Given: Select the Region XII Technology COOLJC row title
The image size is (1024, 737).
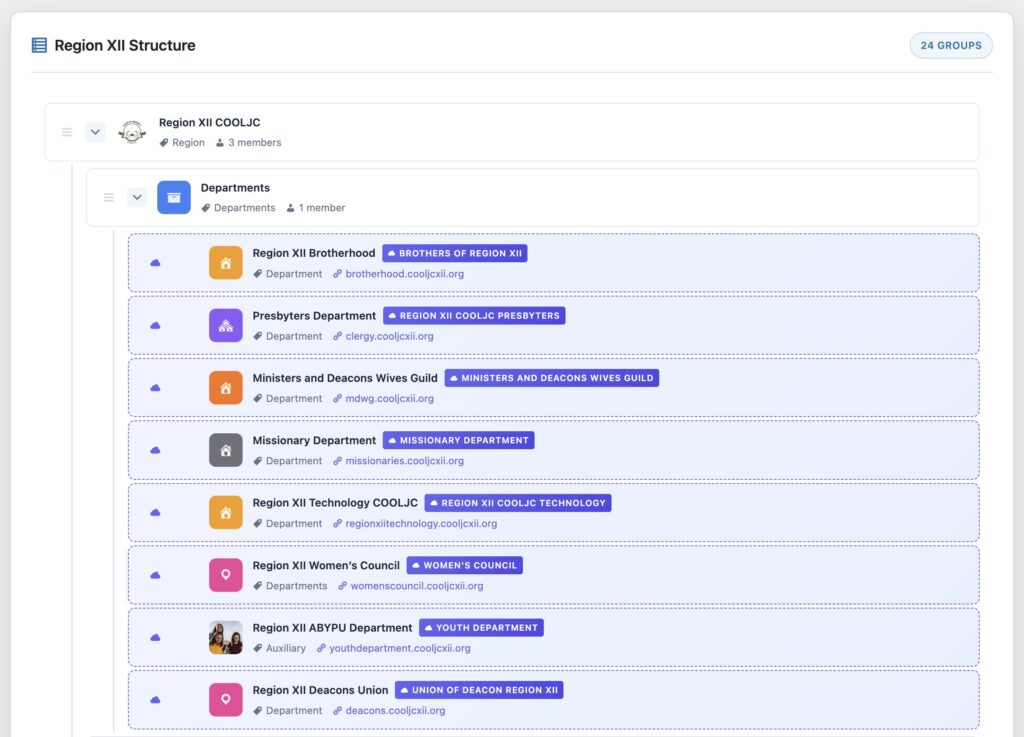Looking at the screenshot, I should (335, 503).
